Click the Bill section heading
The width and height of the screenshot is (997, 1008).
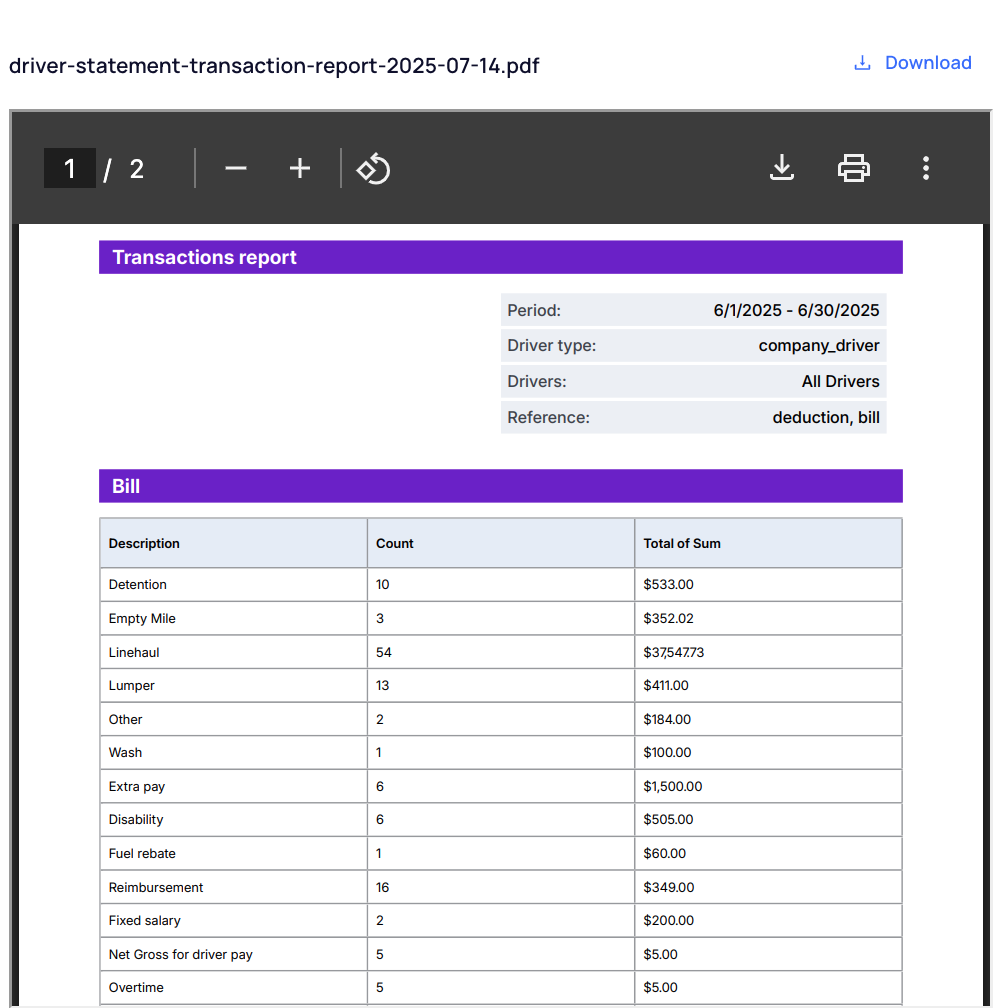(x=126, y=486)
